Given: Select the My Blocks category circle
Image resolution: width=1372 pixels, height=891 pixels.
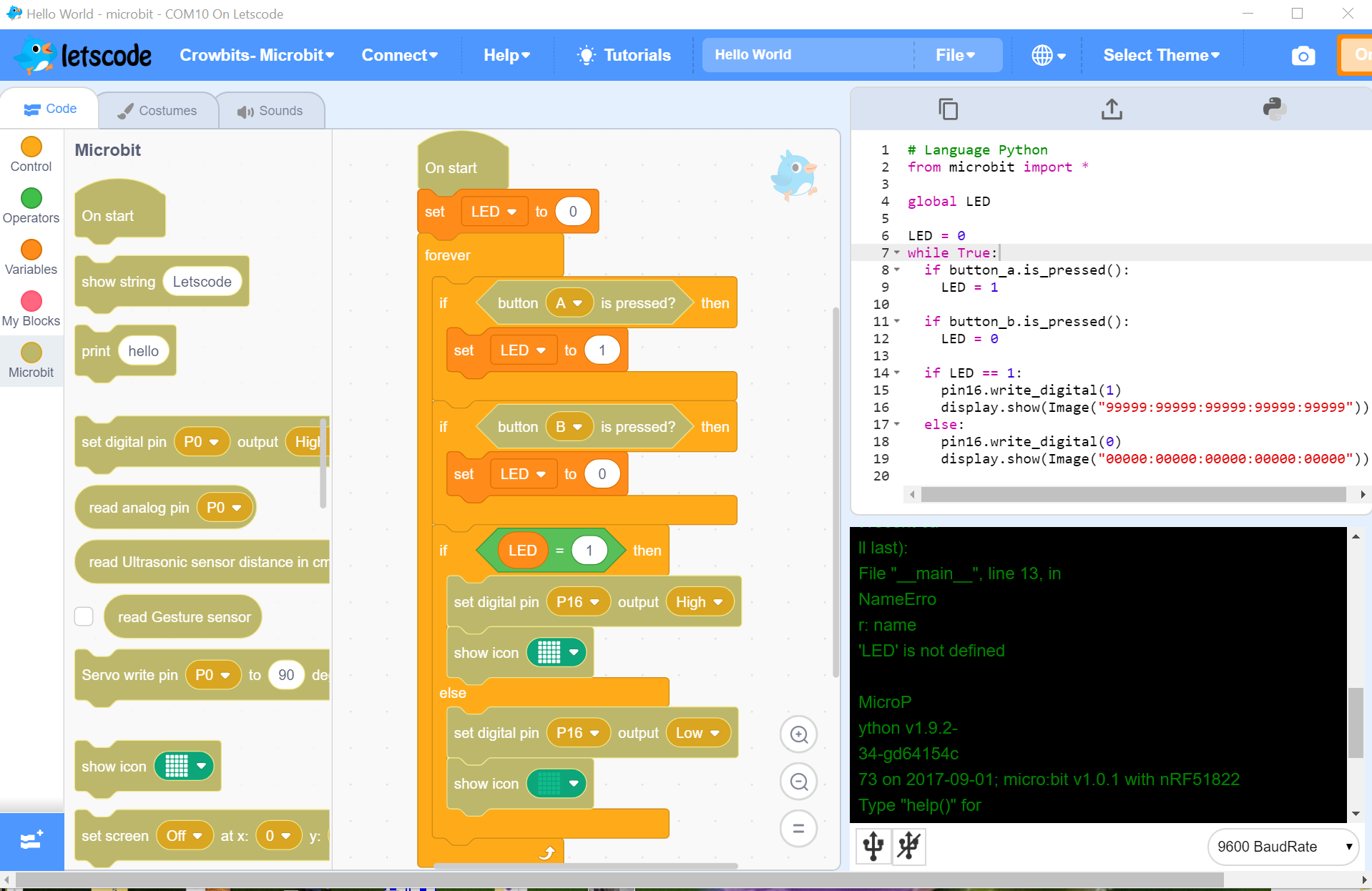Looking at the screenshot, I should coord(31,301).
